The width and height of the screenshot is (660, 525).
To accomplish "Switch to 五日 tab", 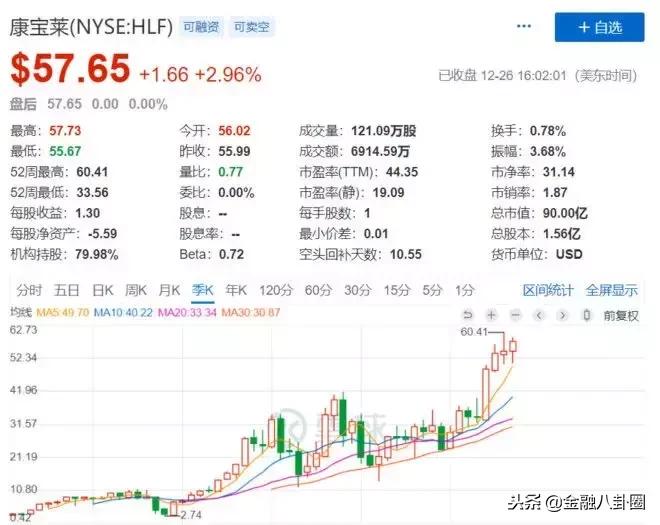I will tap(67, 290).
